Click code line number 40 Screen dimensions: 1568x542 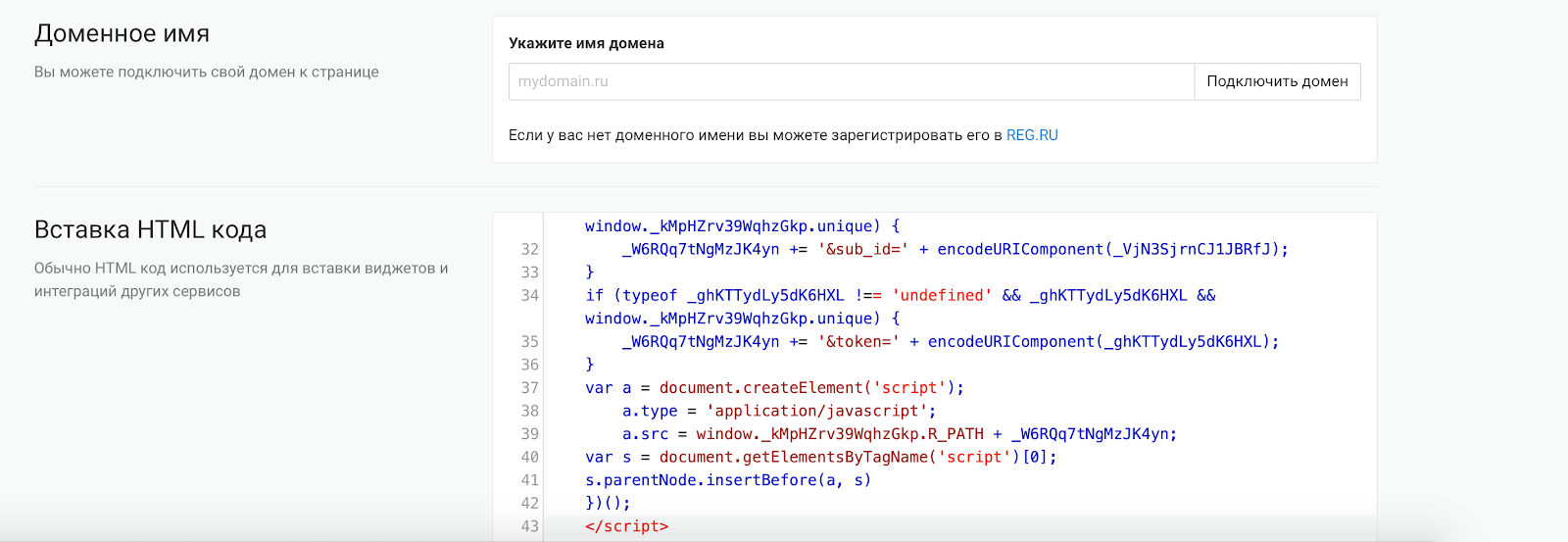click(530, 457)
